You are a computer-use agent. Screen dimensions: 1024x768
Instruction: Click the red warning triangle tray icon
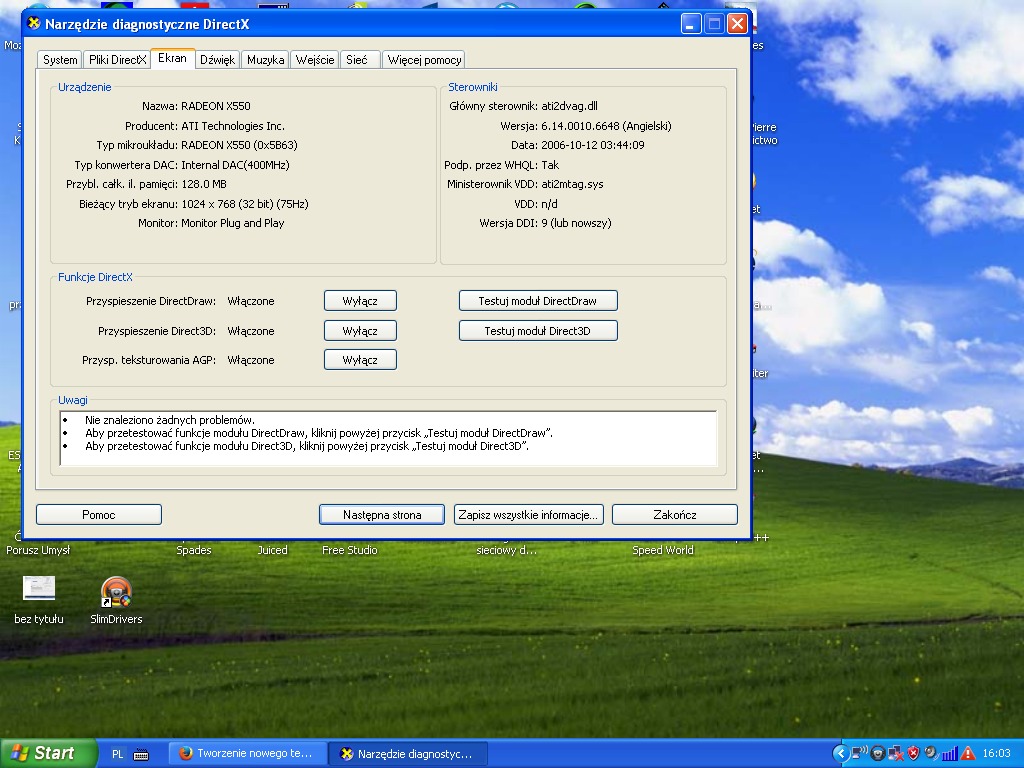coord(967,754)
